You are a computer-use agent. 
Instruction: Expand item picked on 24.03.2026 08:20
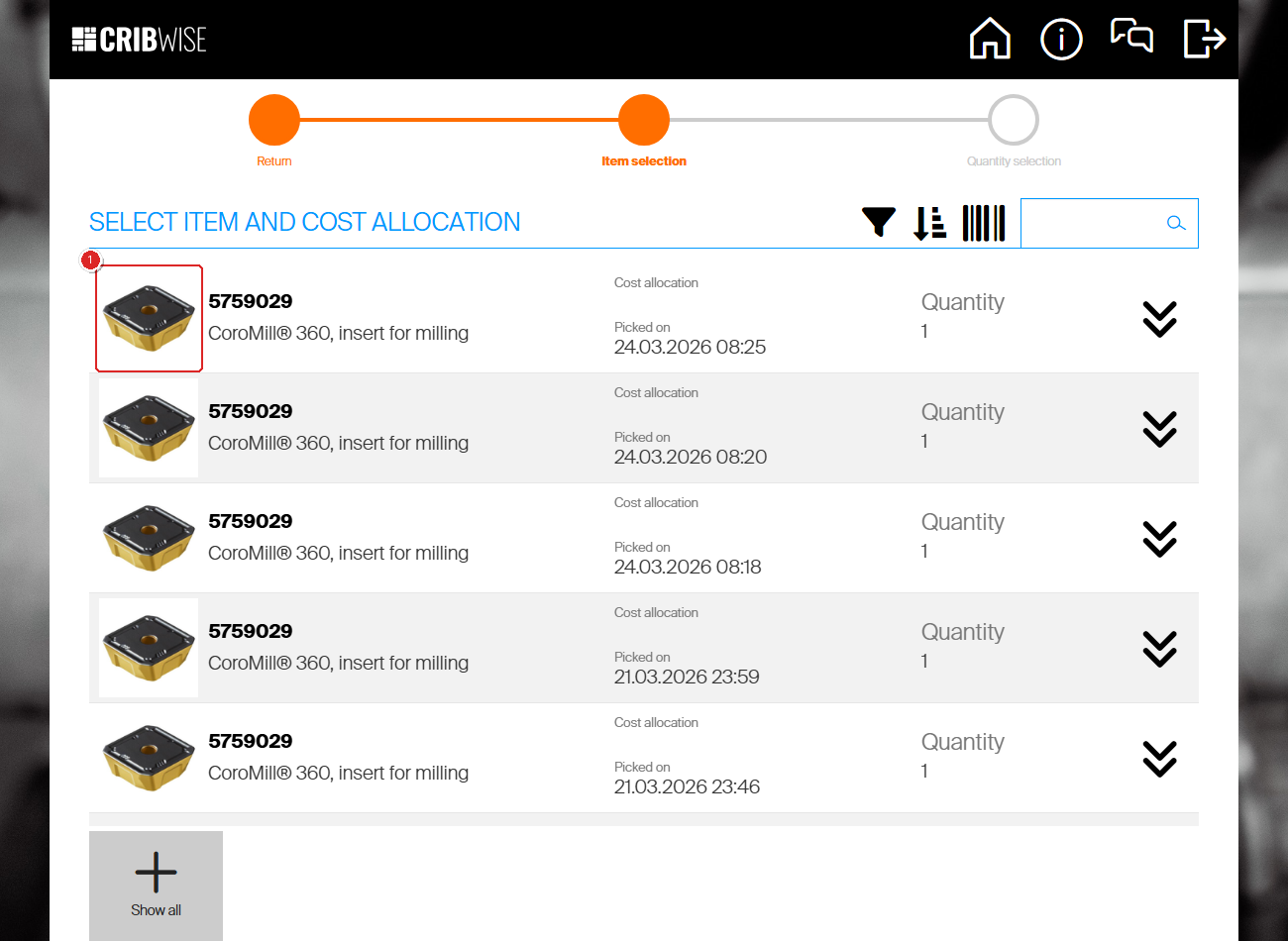click(1159, 429)
